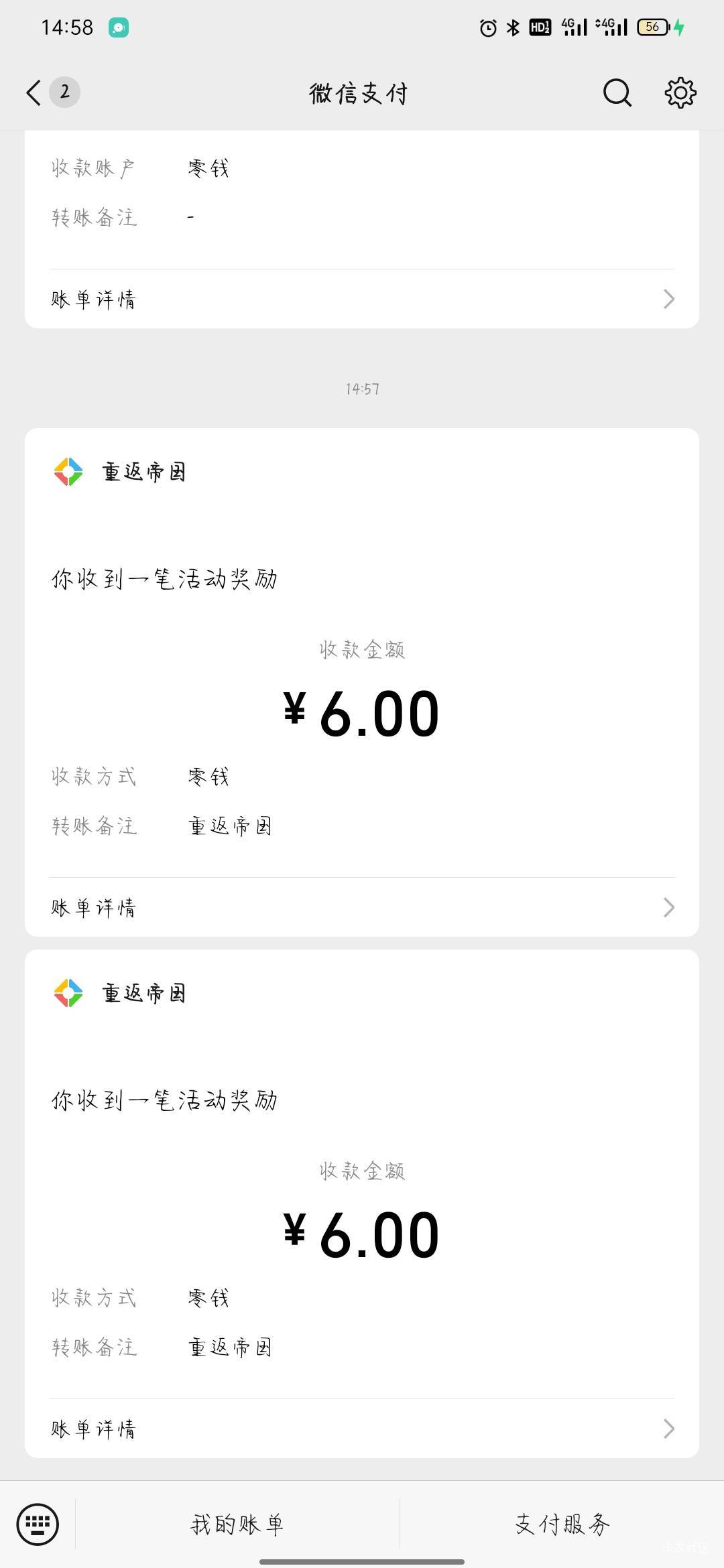
Task: Tap the unread count badge
Action: pos(64,92)
